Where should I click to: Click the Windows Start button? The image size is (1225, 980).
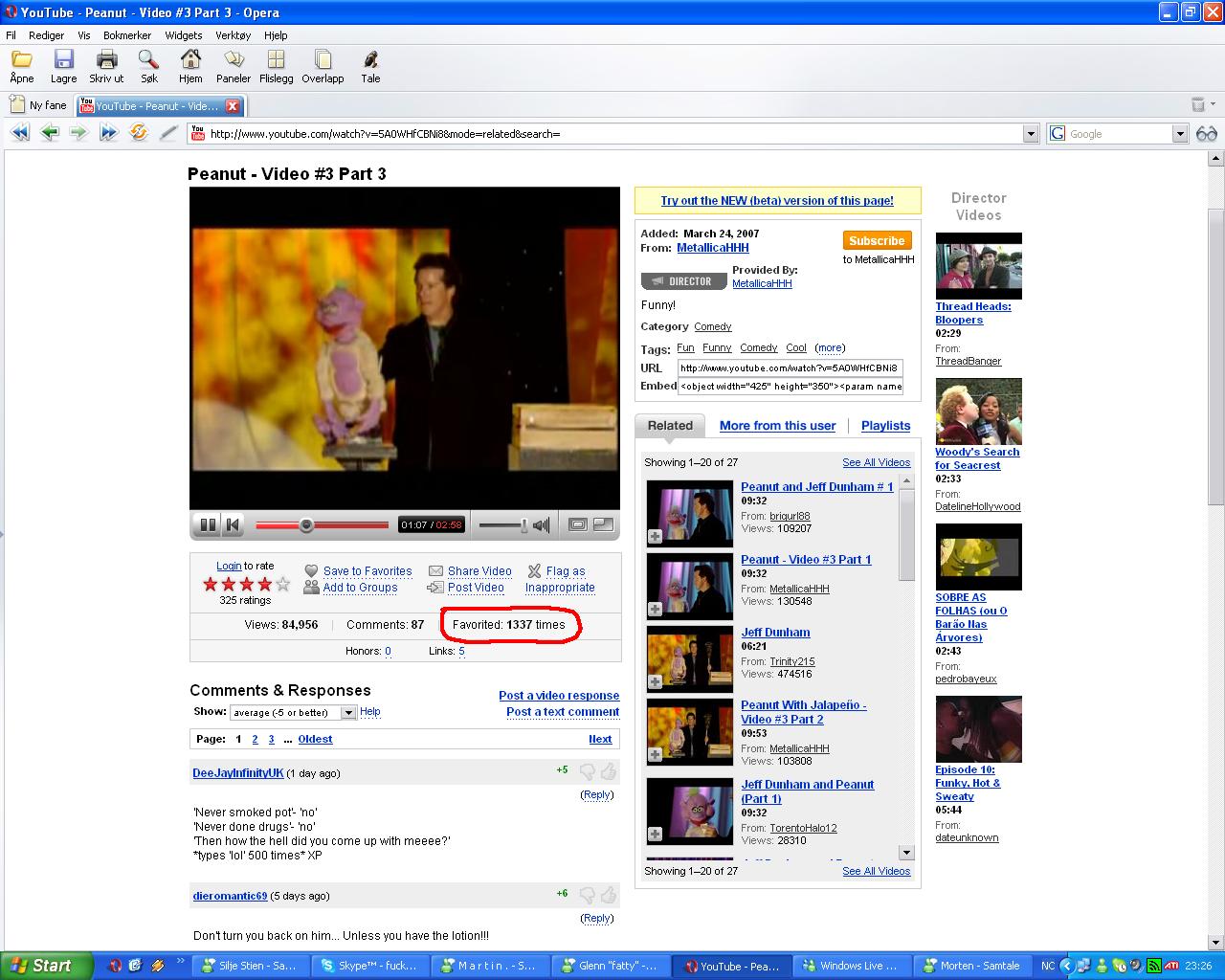[46, 967]
